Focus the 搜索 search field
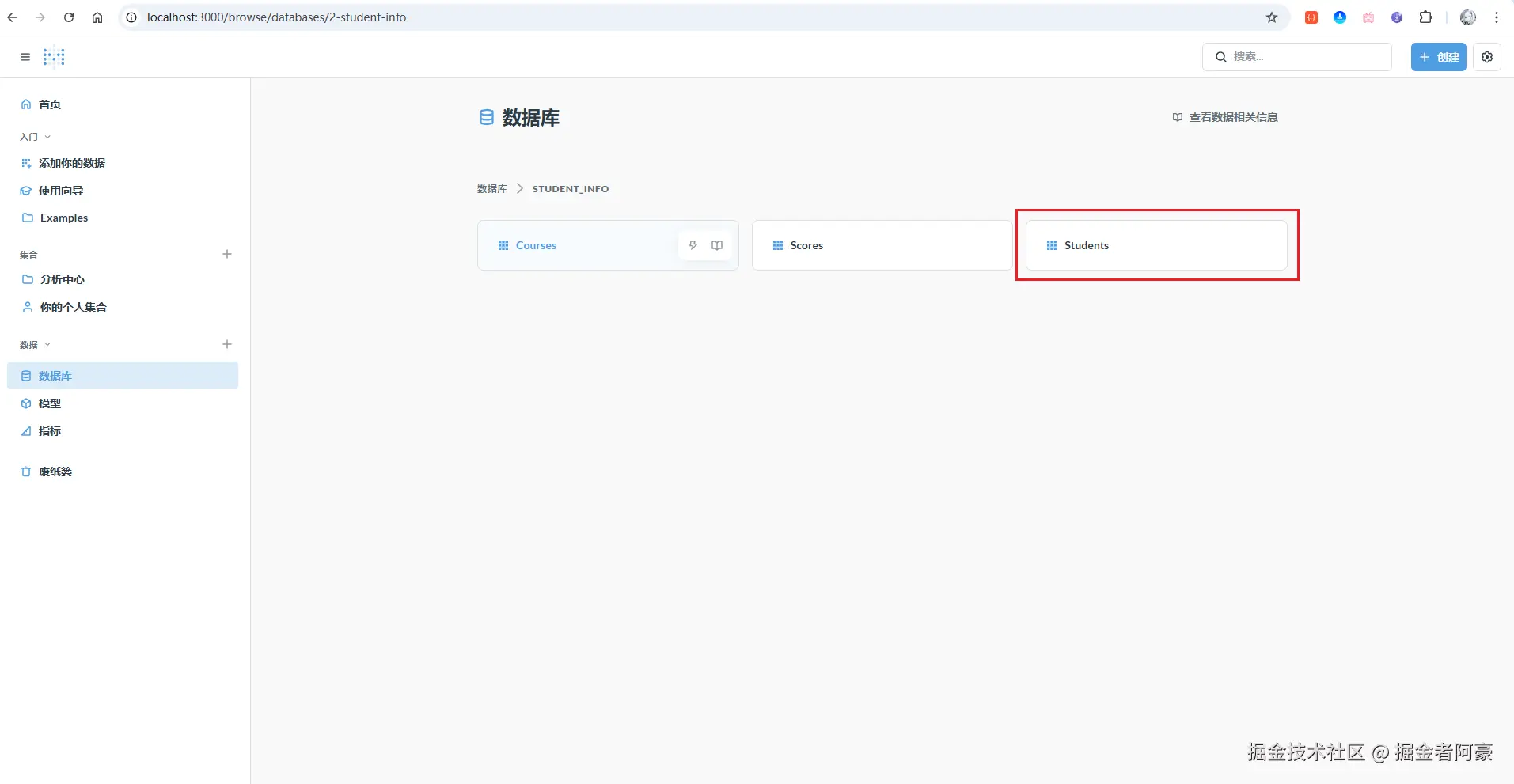This screenshot has height=784, width=1514. [1296, 57]
